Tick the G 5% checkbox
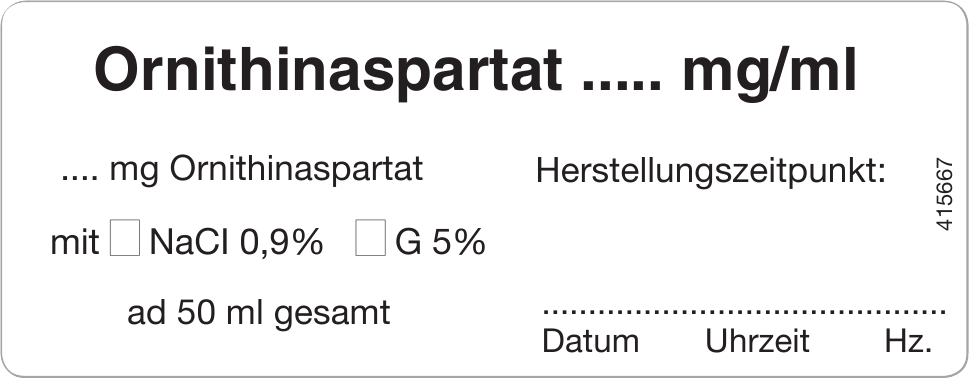969x378 pixels. coord(371,238)
